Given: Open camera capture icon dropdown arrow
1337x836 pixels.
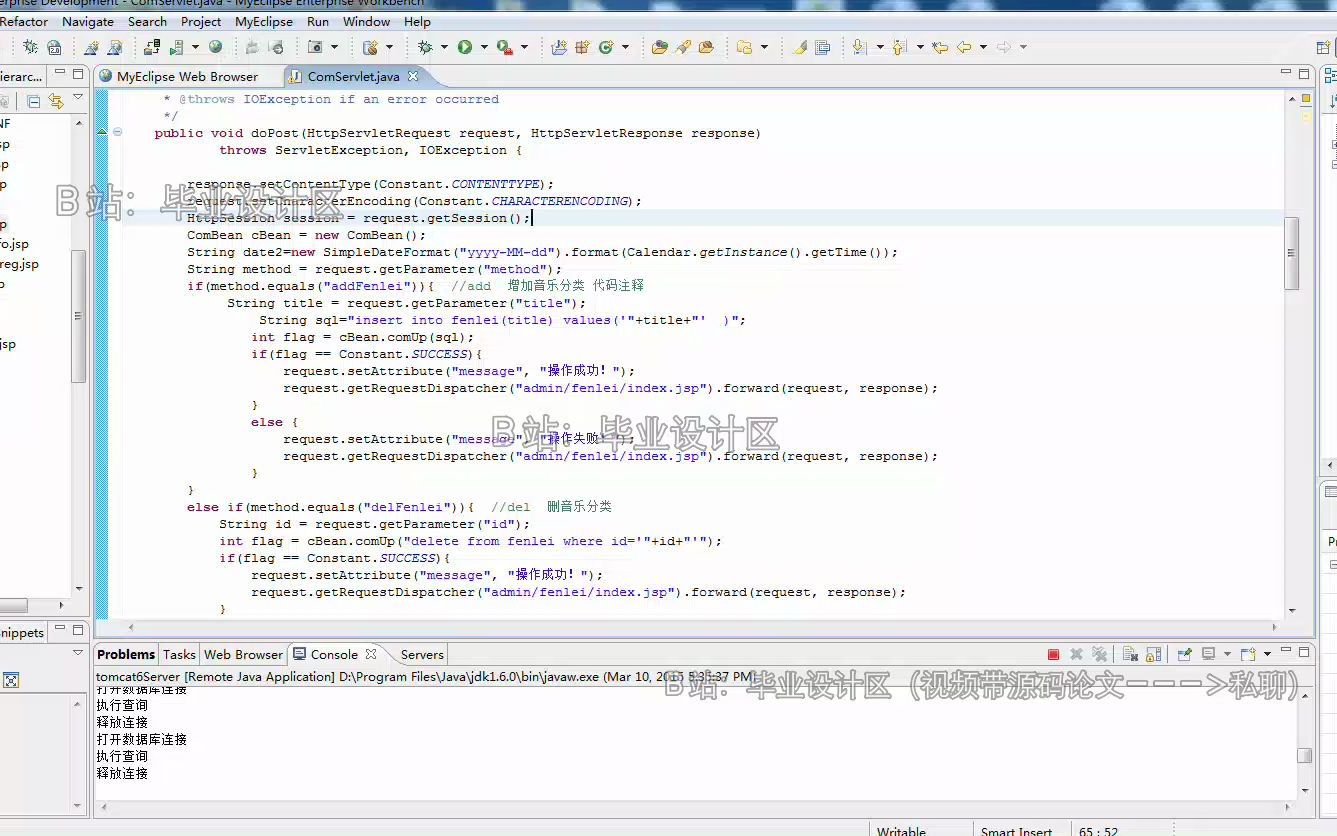Looking at the screenshot, I should [334, 47].
